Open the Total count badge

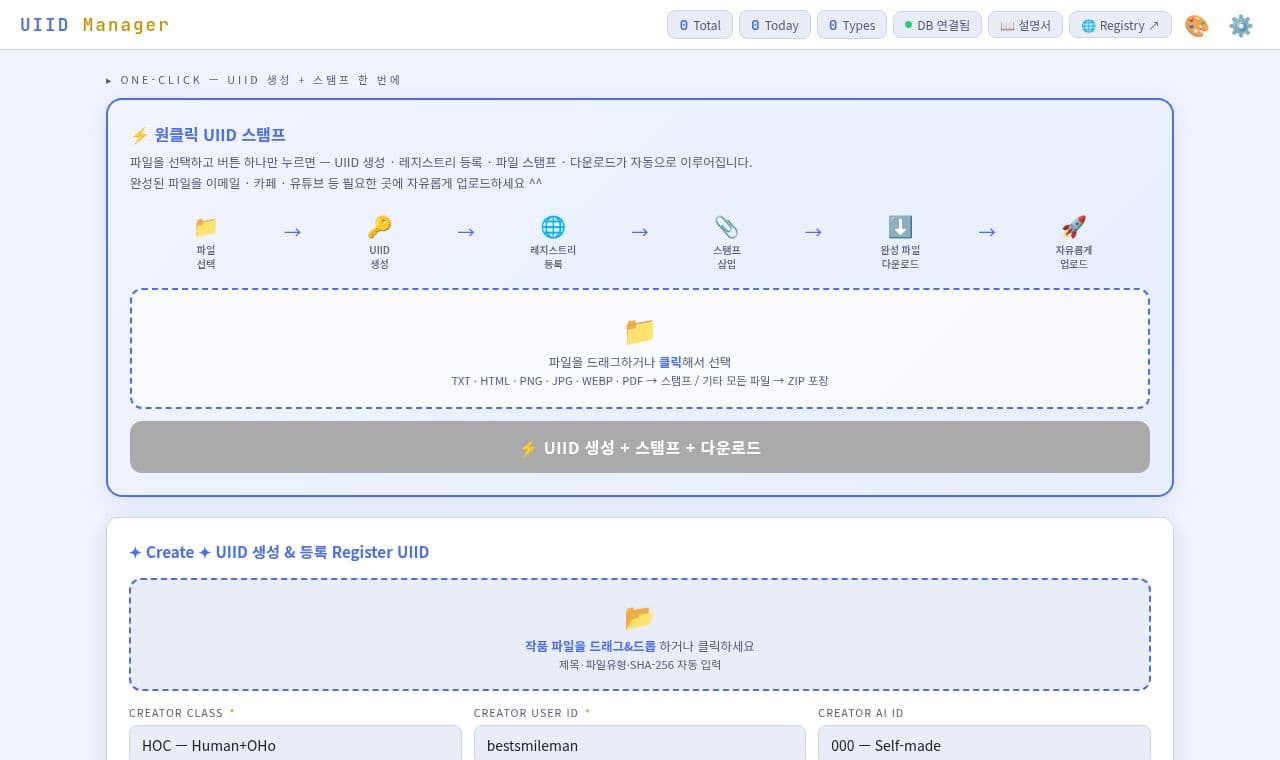pyautogui.click(x=700, y=25)
